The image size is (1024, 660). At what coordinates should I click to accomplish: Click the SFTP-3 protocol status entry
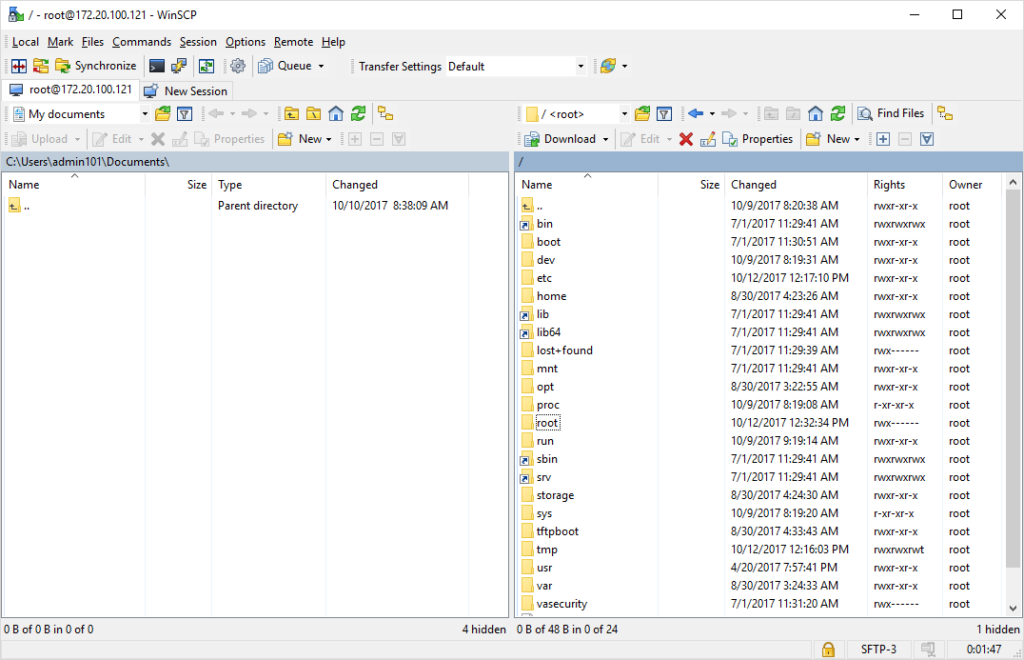(x=878, y=650)
